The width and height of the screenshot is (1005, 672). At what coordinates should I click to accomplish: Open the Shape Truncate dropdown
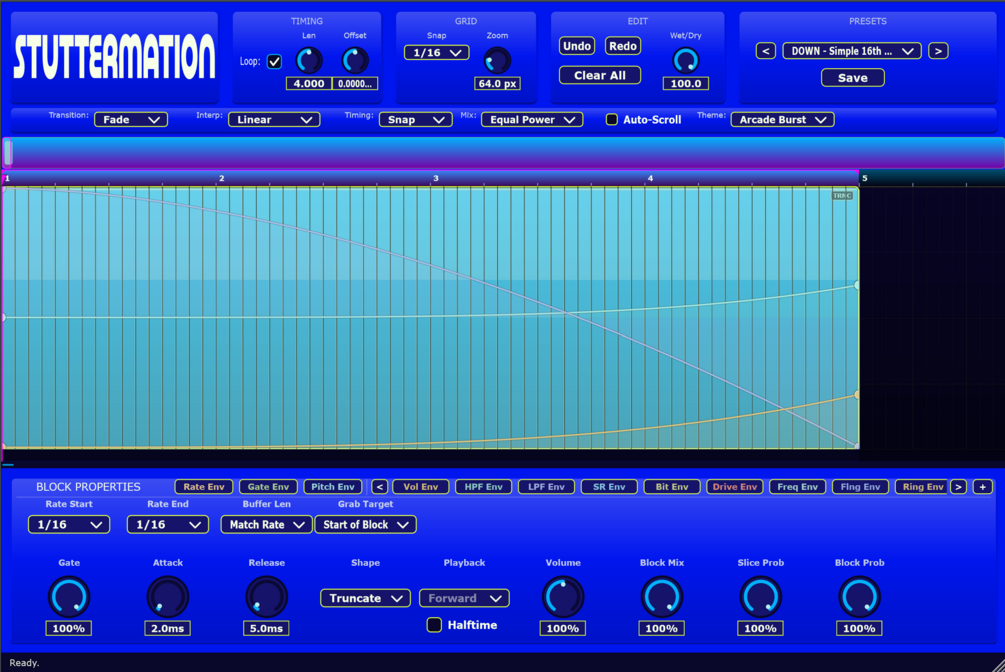(365, 598)
